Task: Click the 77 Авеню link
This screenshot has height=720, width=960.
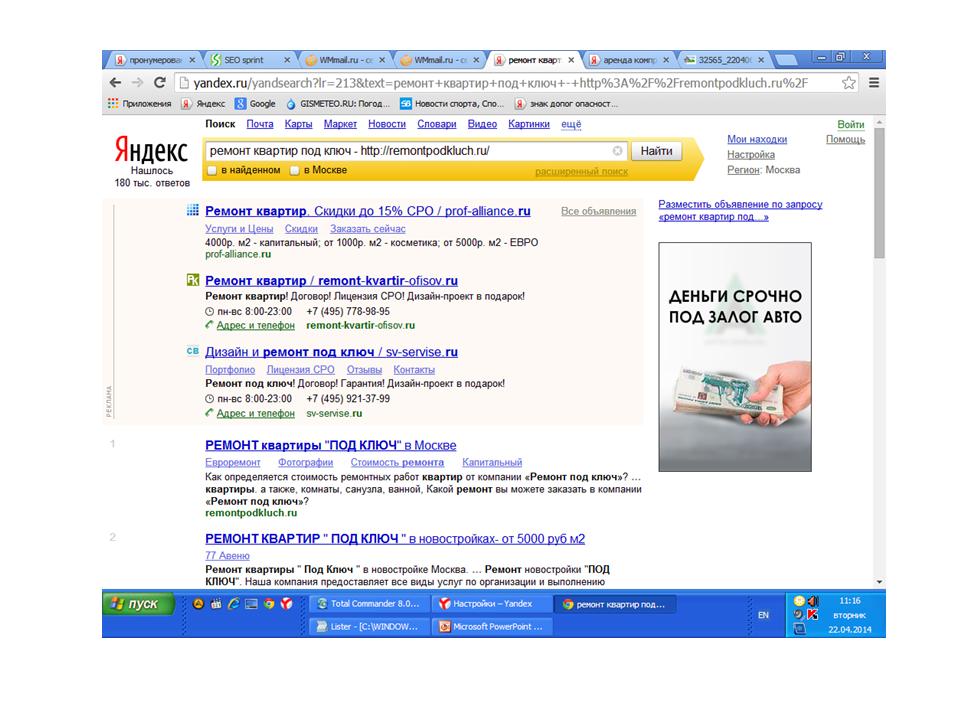Action: click(227, 555)
